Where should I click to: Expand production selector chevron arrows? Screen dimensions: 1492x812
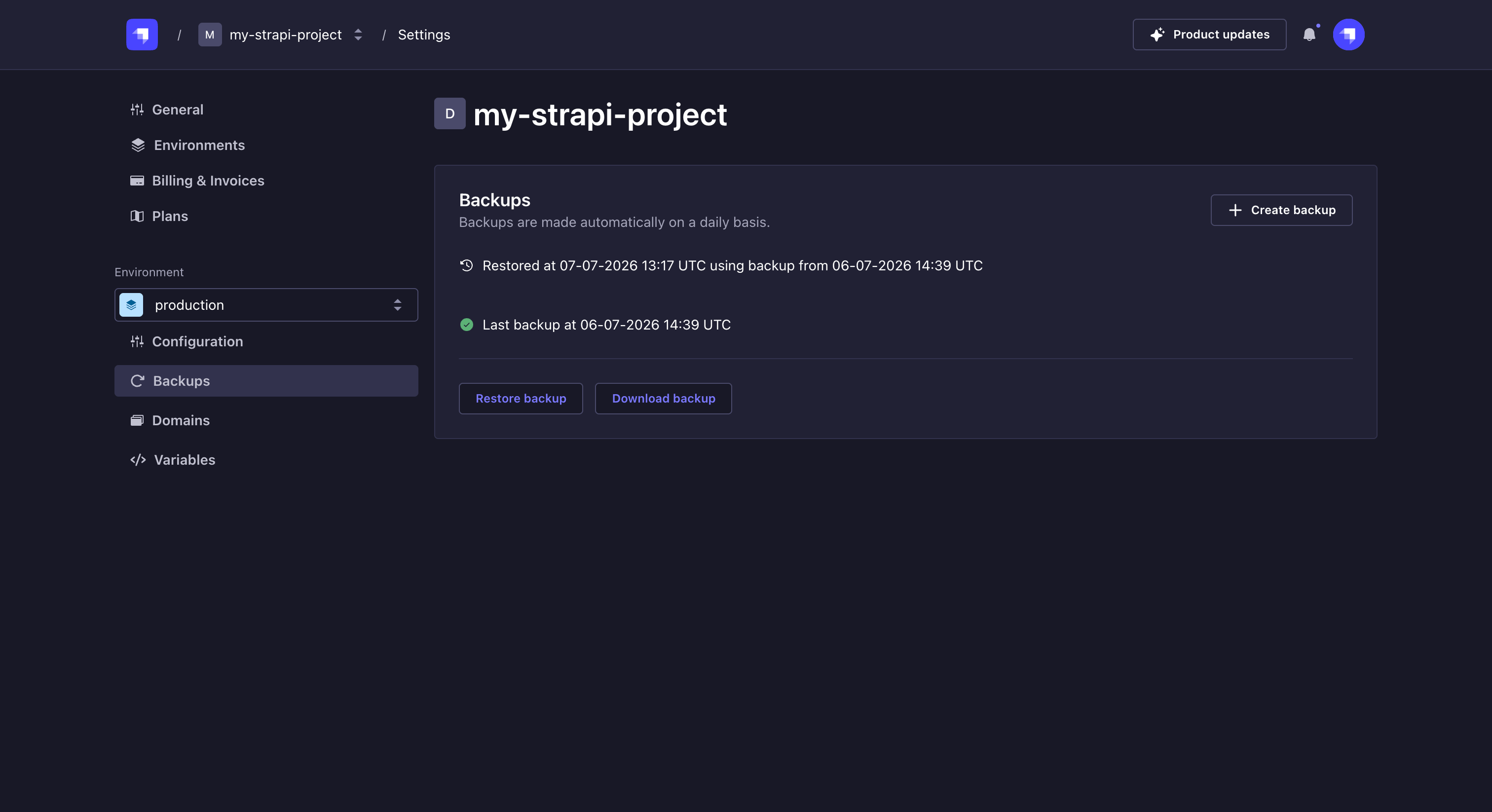[397, 305]
